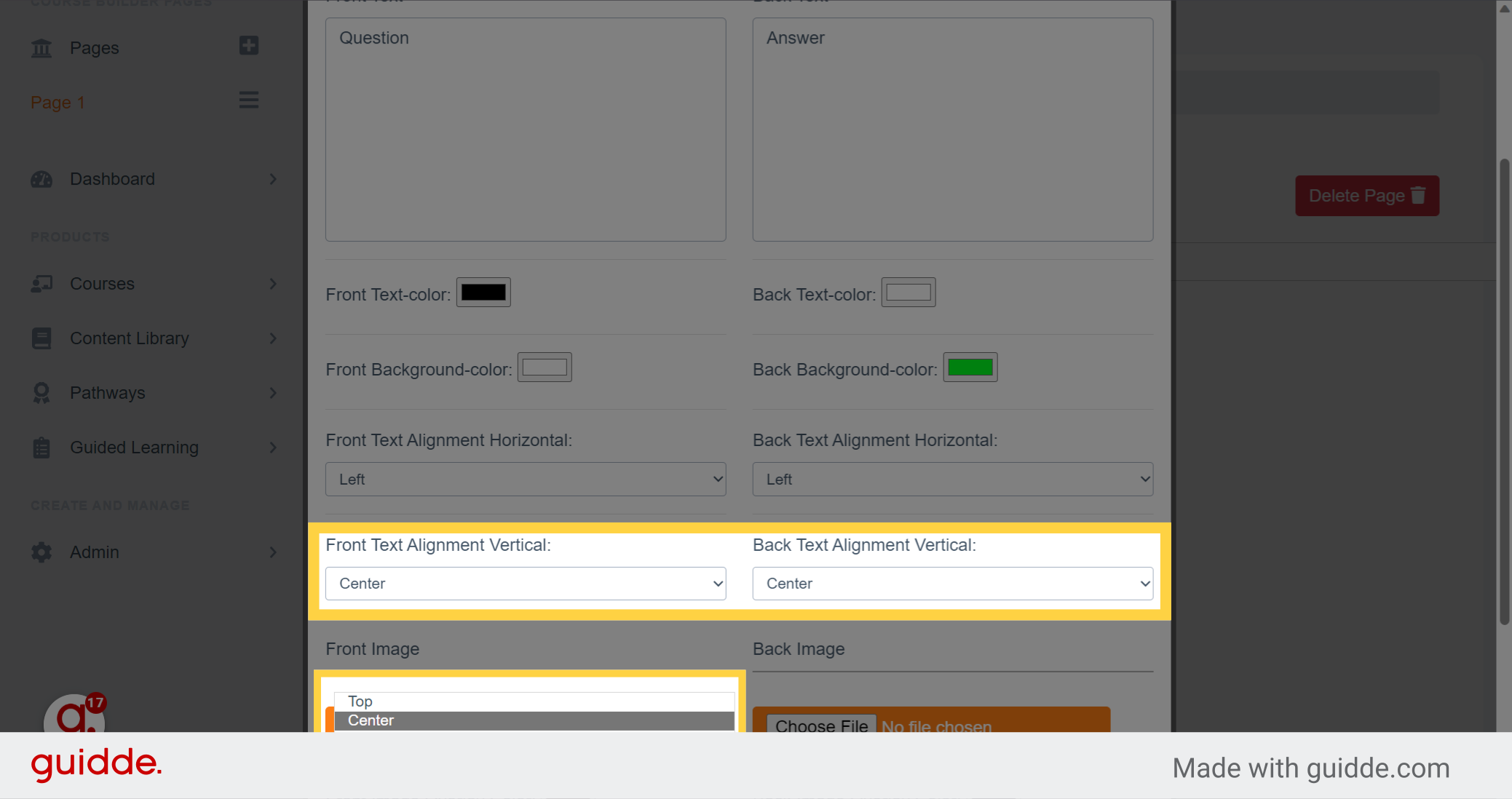
Task: Click into the Question front text area
Action: click(526, 130)
